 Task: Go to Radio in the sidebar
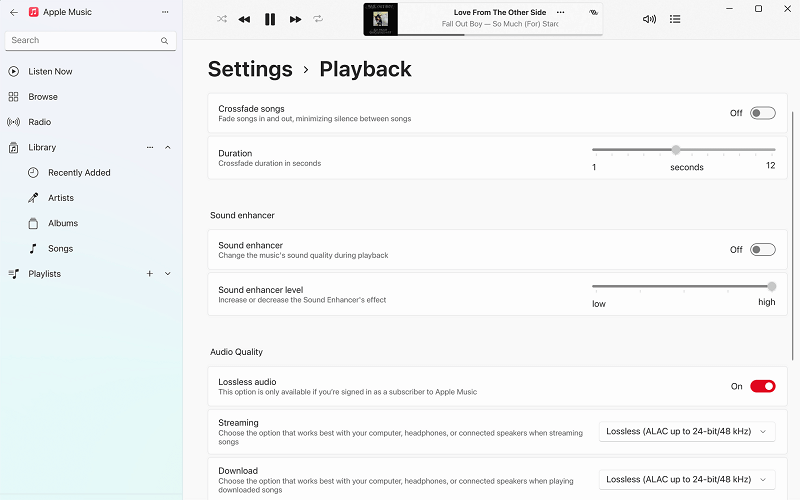click(x=40, y=122)
